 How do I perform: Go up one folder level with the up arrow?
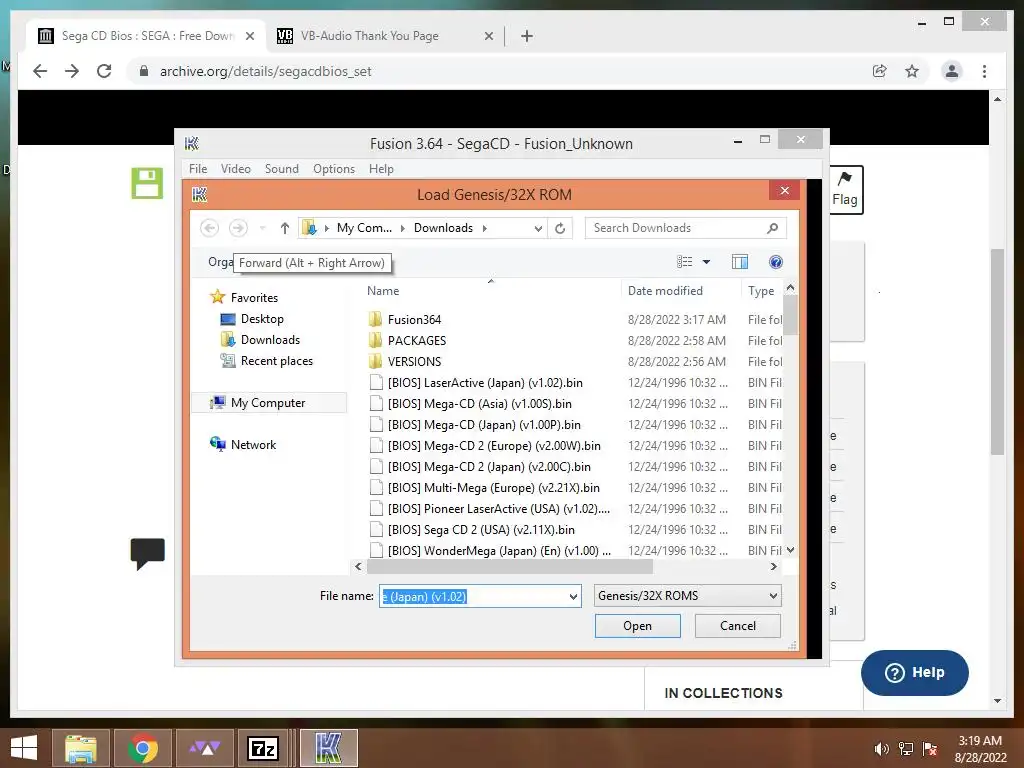coord(285,228)
